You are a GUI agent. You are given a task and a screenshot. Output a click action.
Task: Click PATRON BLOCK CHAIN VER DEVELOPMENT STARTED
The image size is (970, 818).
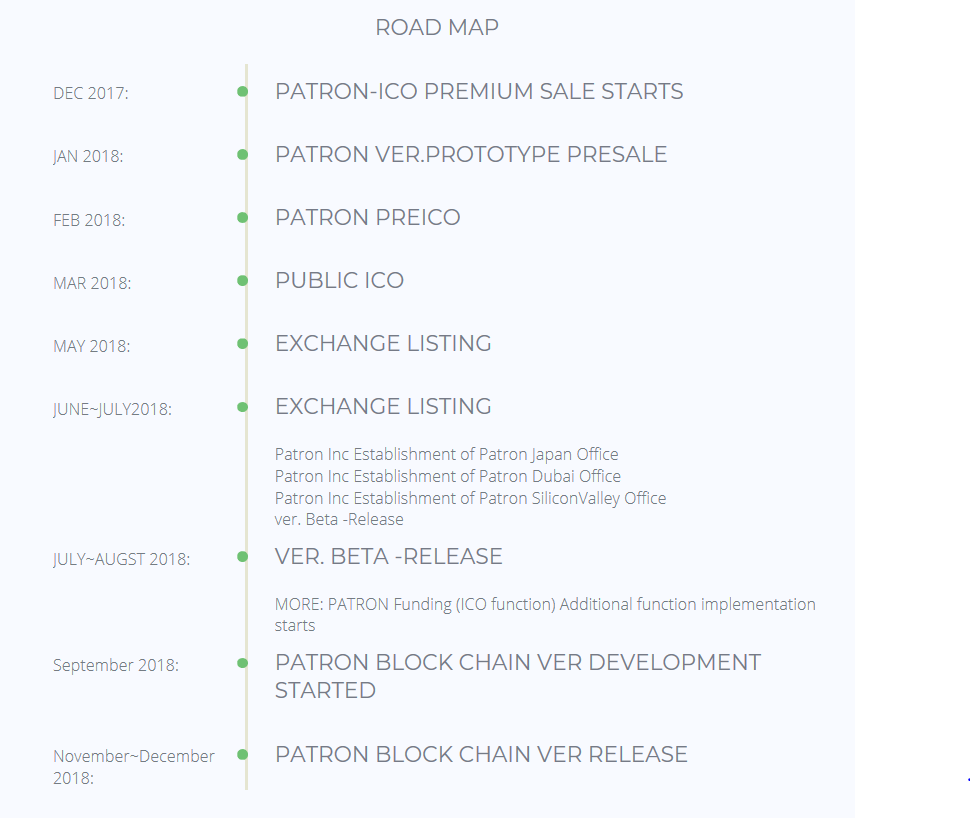pyautogui.click(x=518, y=676)
